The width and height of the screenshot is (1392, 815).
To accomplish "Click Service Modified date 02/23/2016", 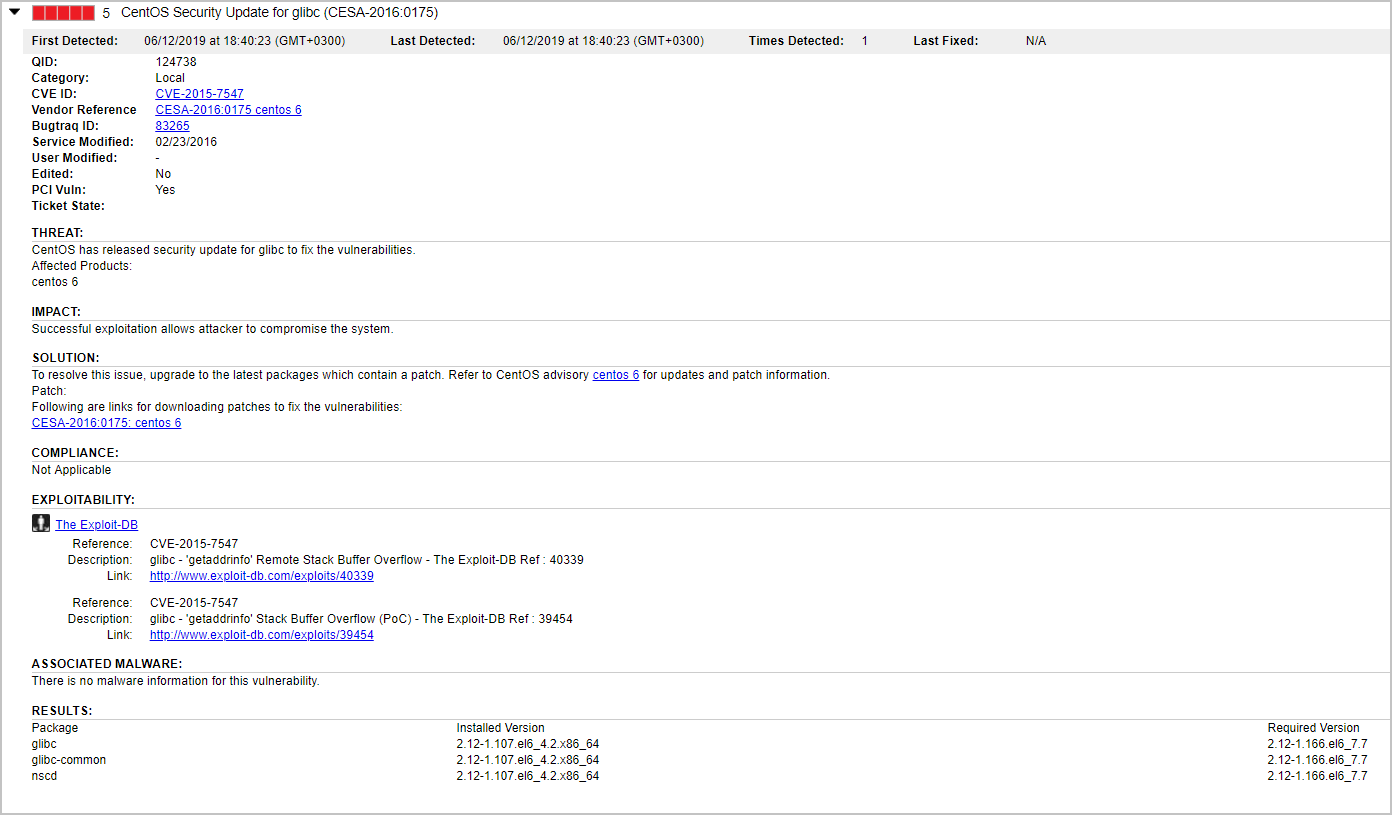I will (186, 142).
